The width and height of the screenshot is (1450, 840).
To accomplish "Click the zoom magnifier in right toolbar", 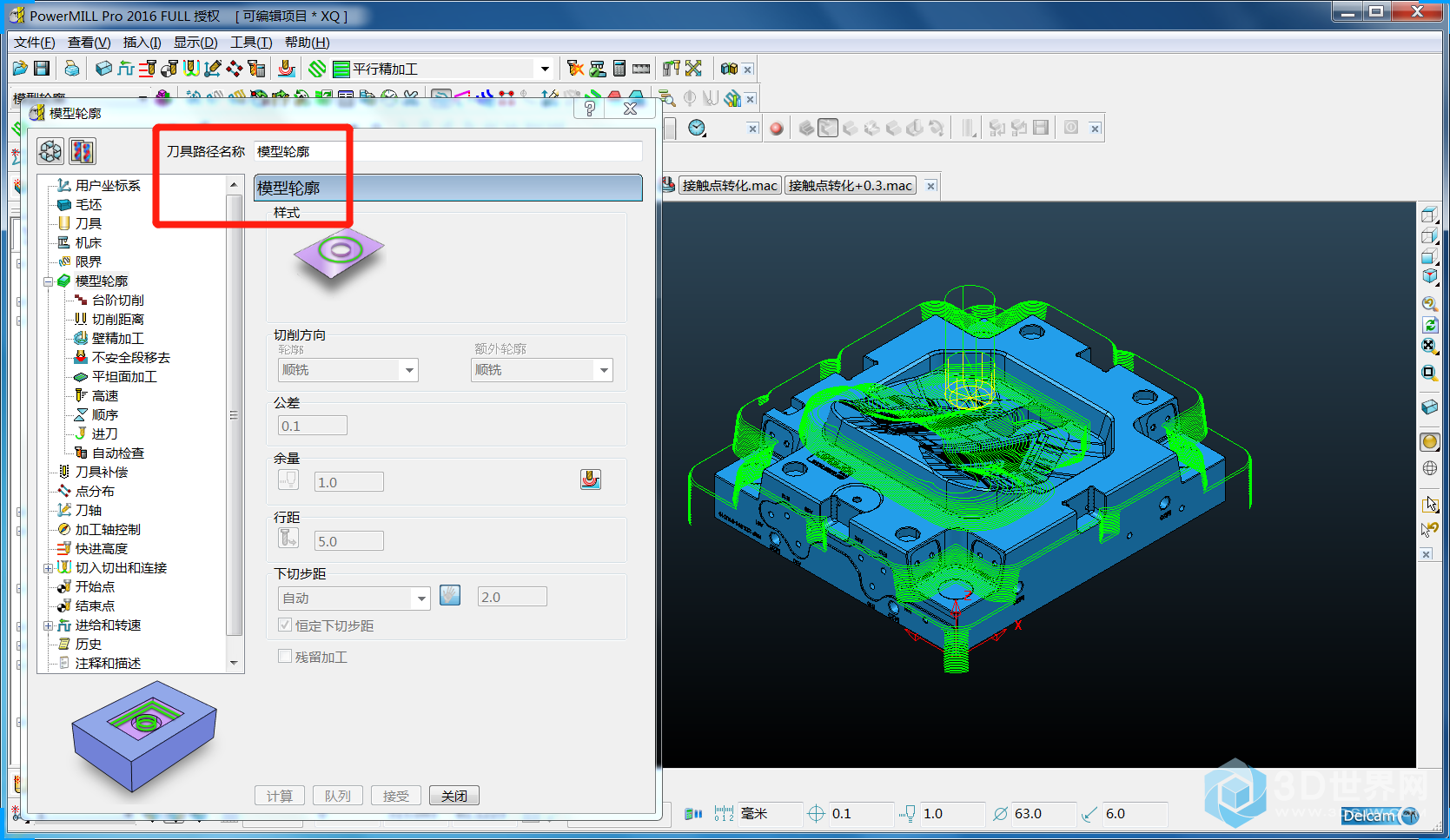I will pyautogui.click(x=1430, y=304).
